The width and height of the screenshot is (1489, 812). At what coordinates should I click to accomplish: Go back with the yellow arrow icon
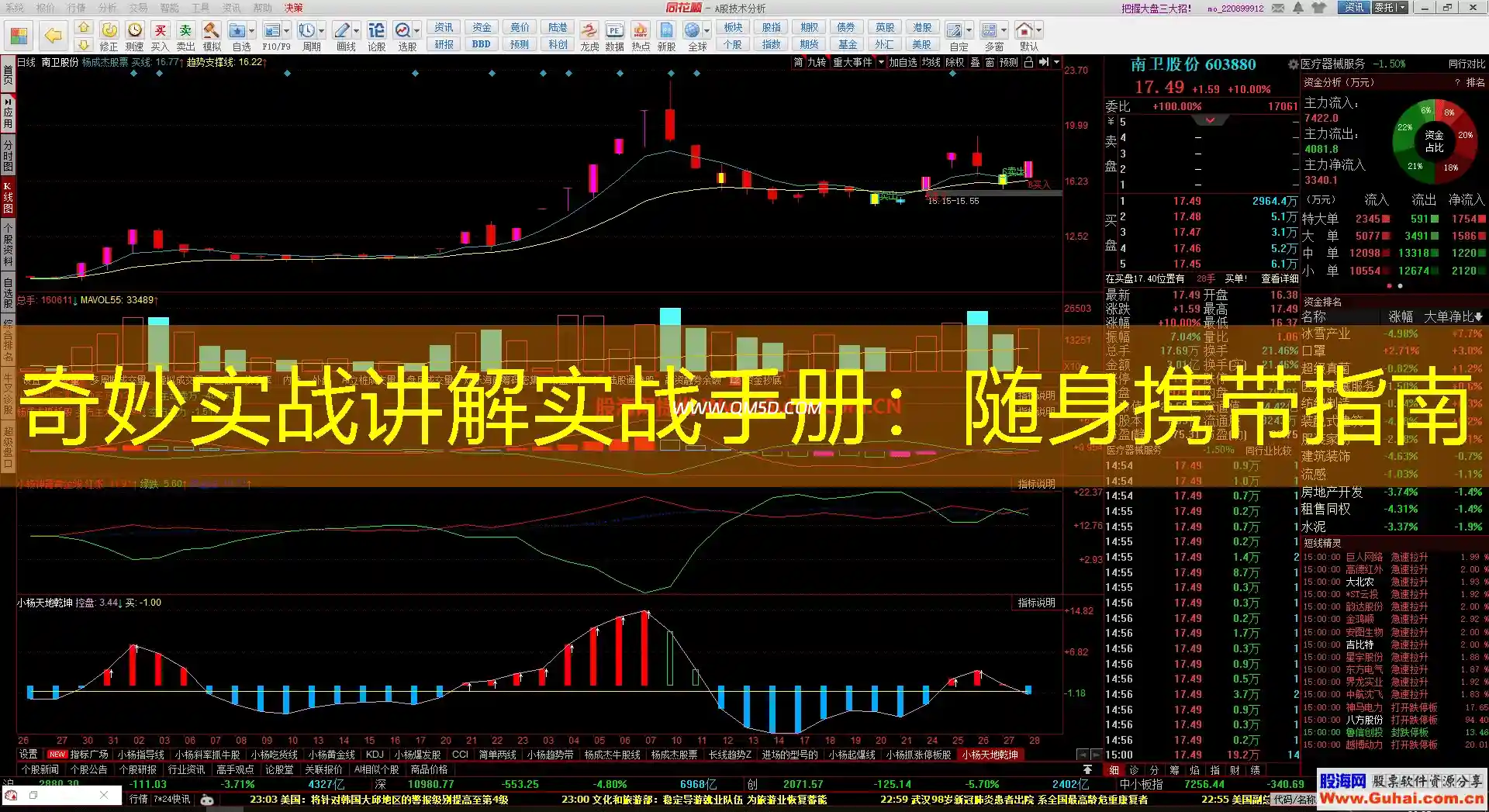(x=53, y=36)
